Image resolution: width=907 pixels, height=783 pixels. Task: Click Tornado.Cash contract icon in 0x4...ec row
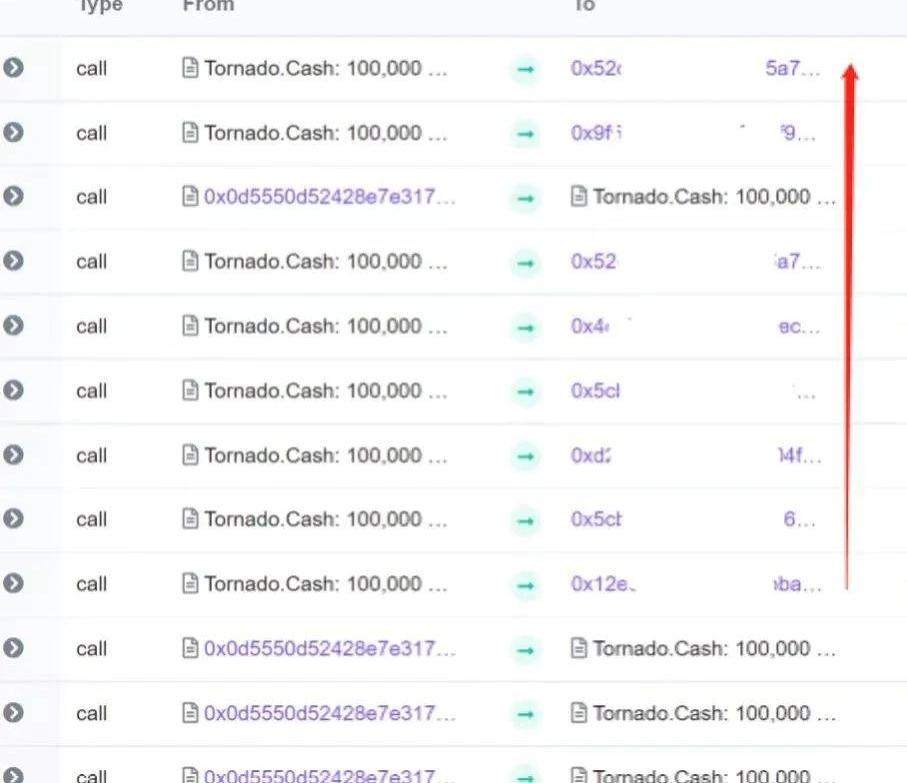click(x=190, y=326)
